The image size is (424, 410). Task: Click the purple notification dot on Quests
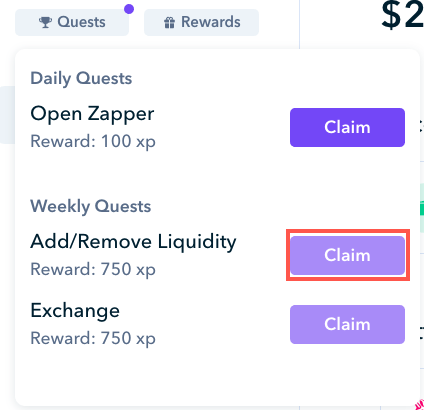pyautogui.click(x=129, y=9)
